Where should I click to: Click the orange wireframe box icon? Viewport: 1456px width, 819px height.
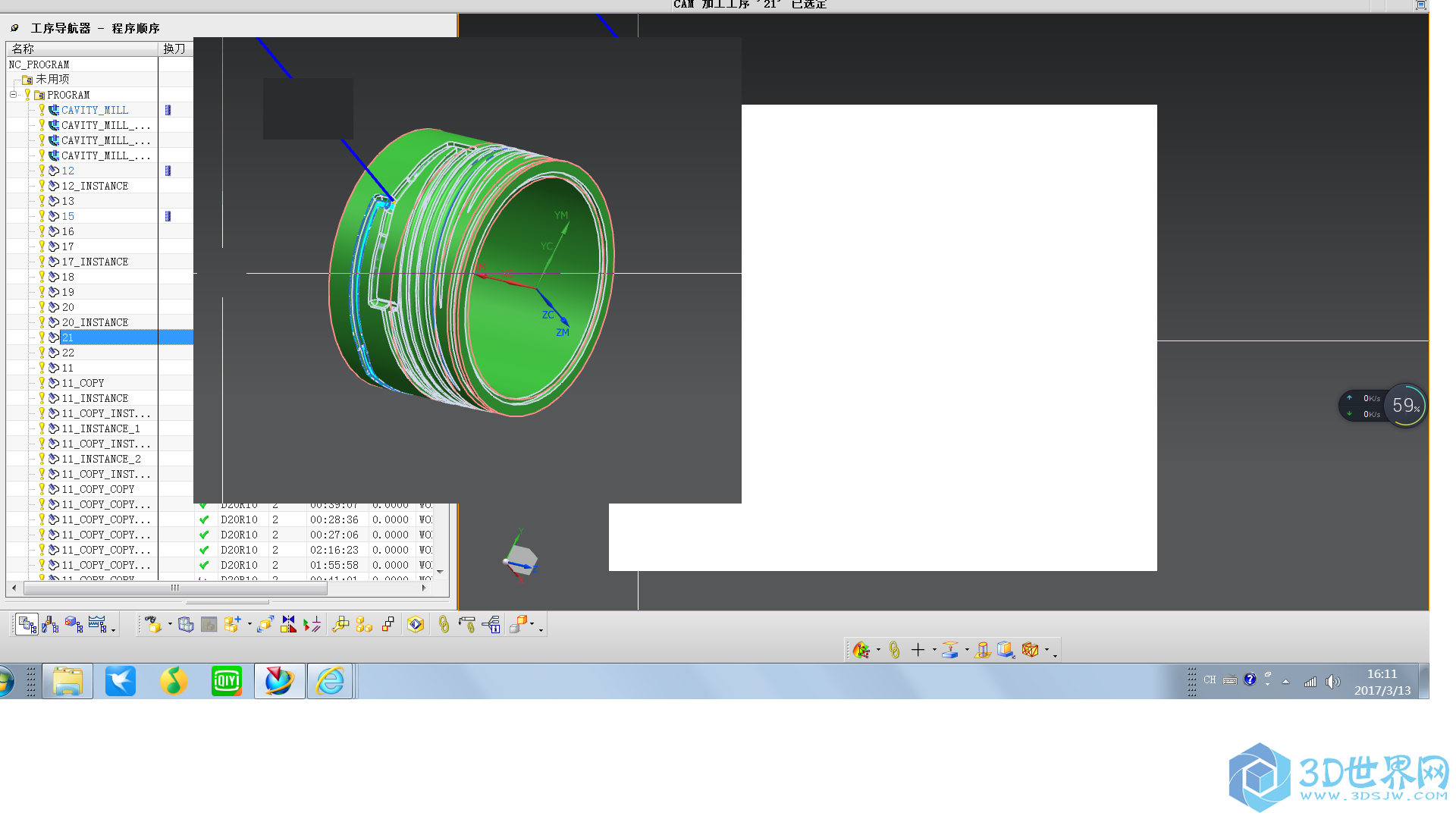point(1030,650)
